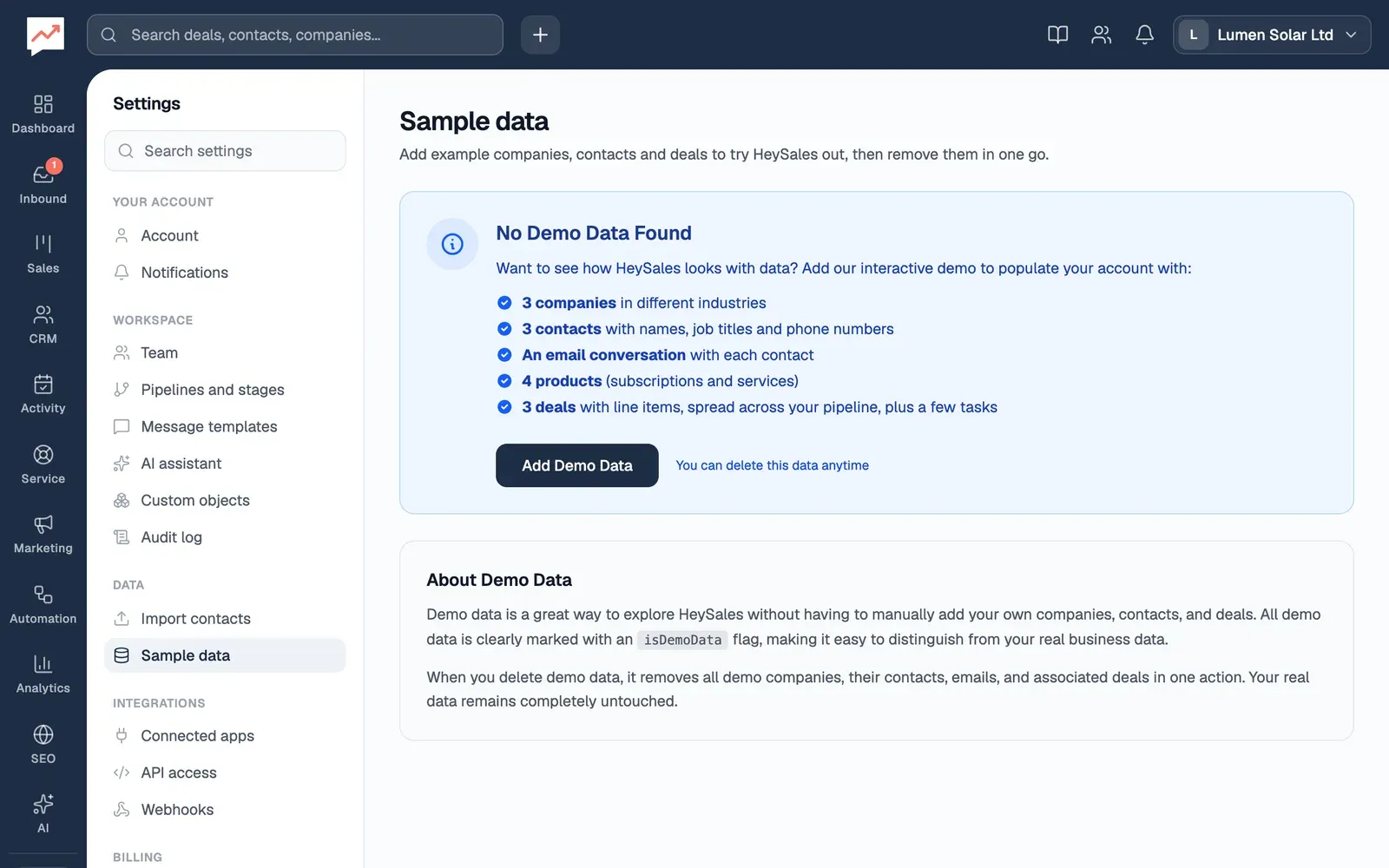Focus the global search deals field
This screenshot has height=868, width=1389.
click(295, 35)
